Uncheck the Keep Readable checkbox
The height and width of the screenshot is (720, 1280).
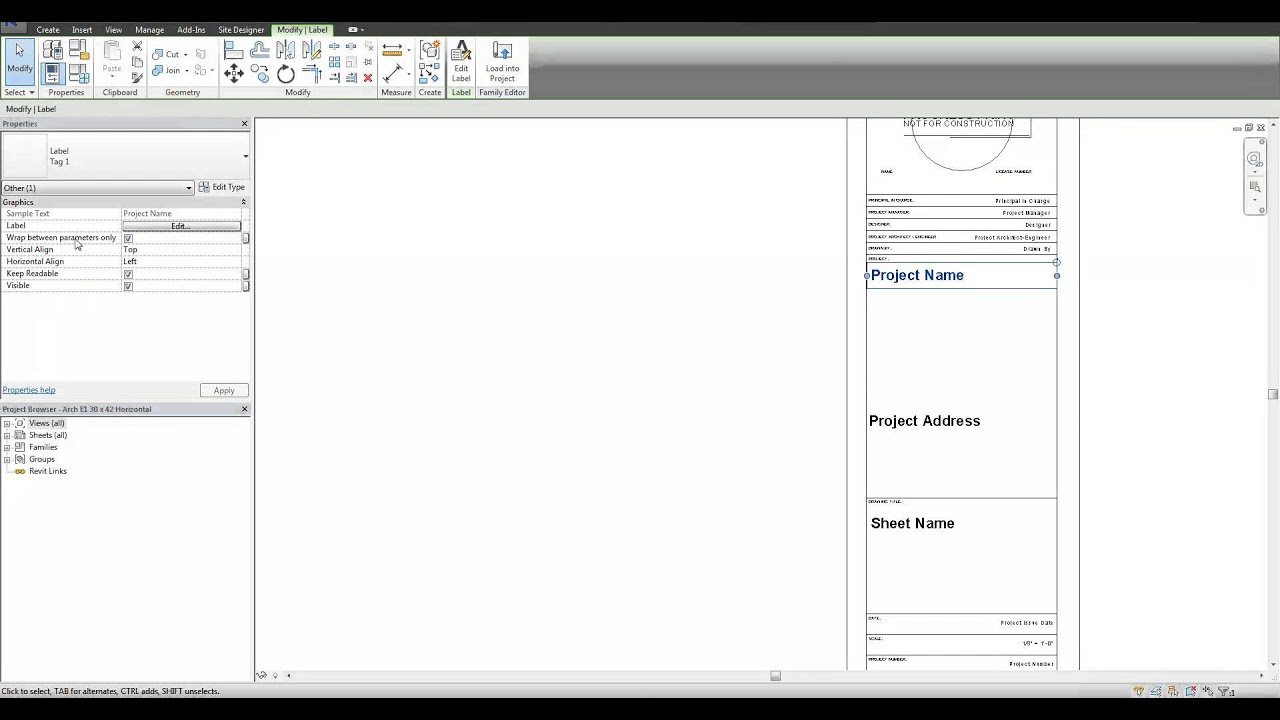tap(128, 274)
